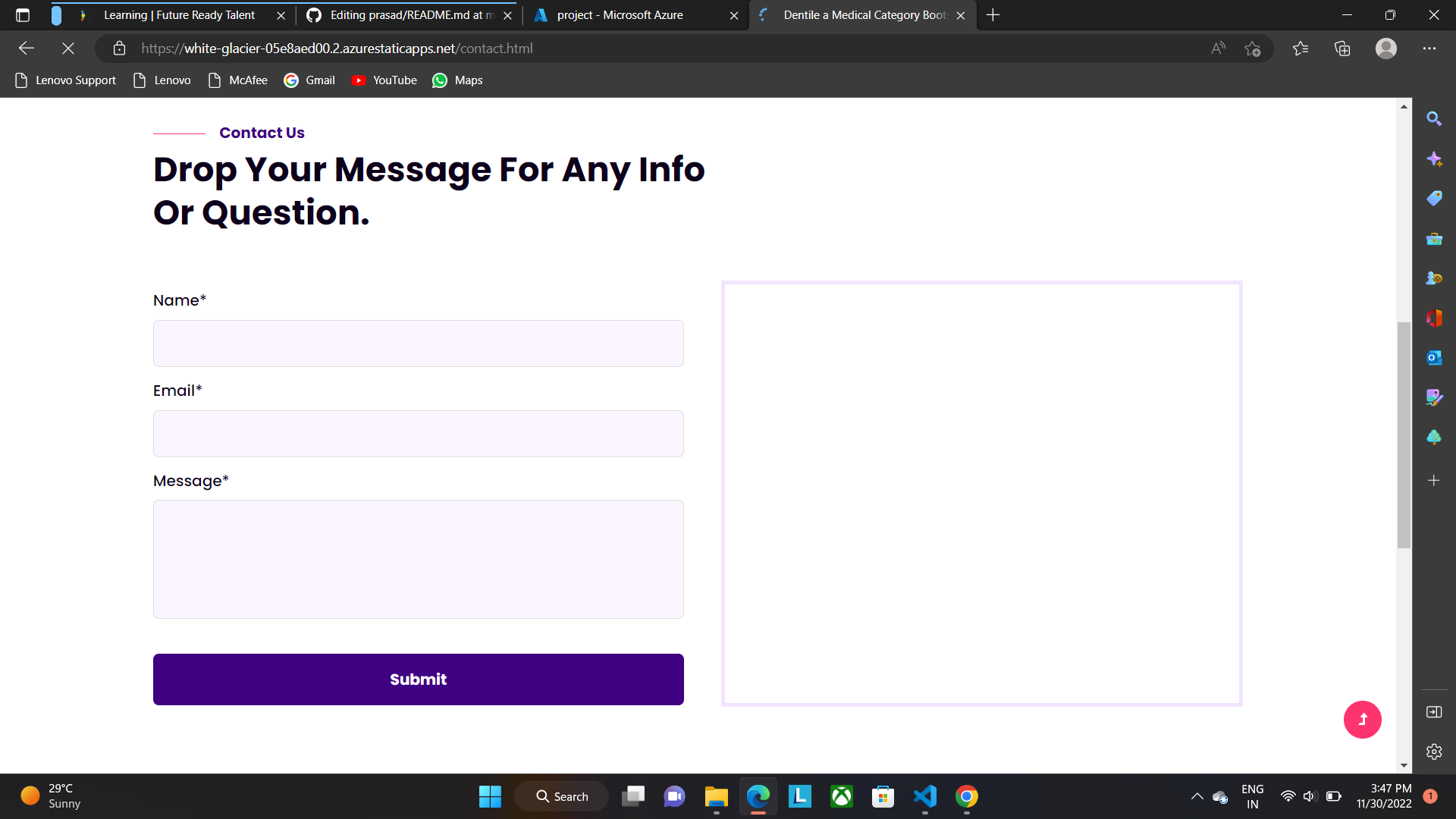Image resolution: width=1456 pixels, height=819 pixels.
Task: Click the sidebar plus add icon
Action: 1433,481
